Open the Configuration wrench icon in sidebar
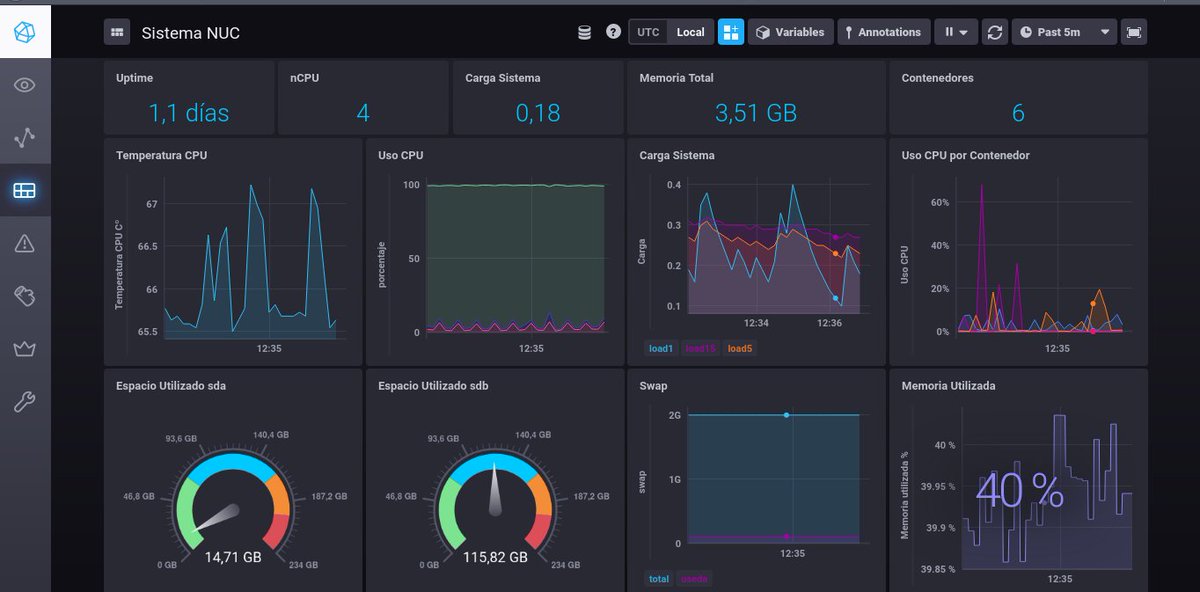Screen dimensions: 1200x592 point(25,402)
